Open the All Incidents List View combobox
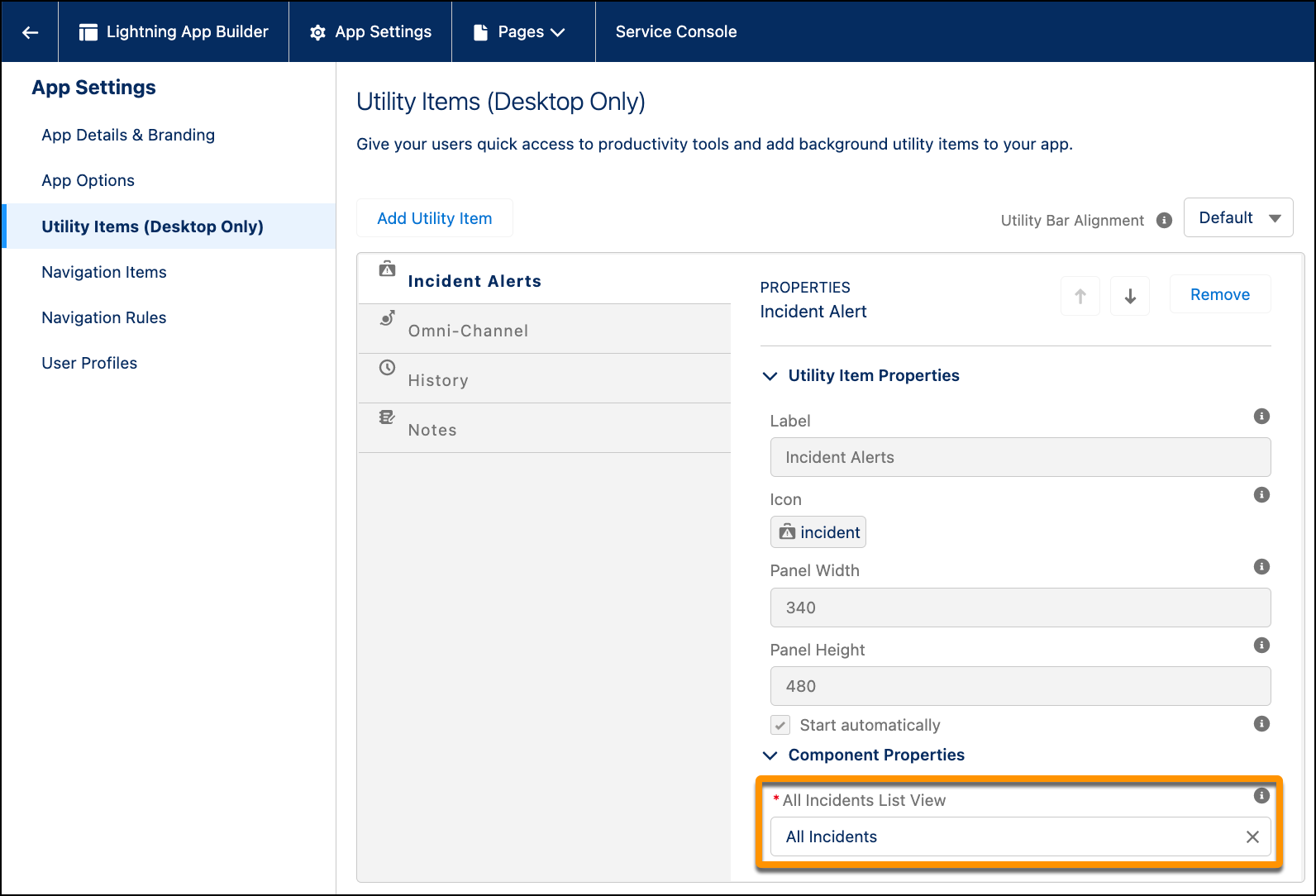 coord(1020,836)
